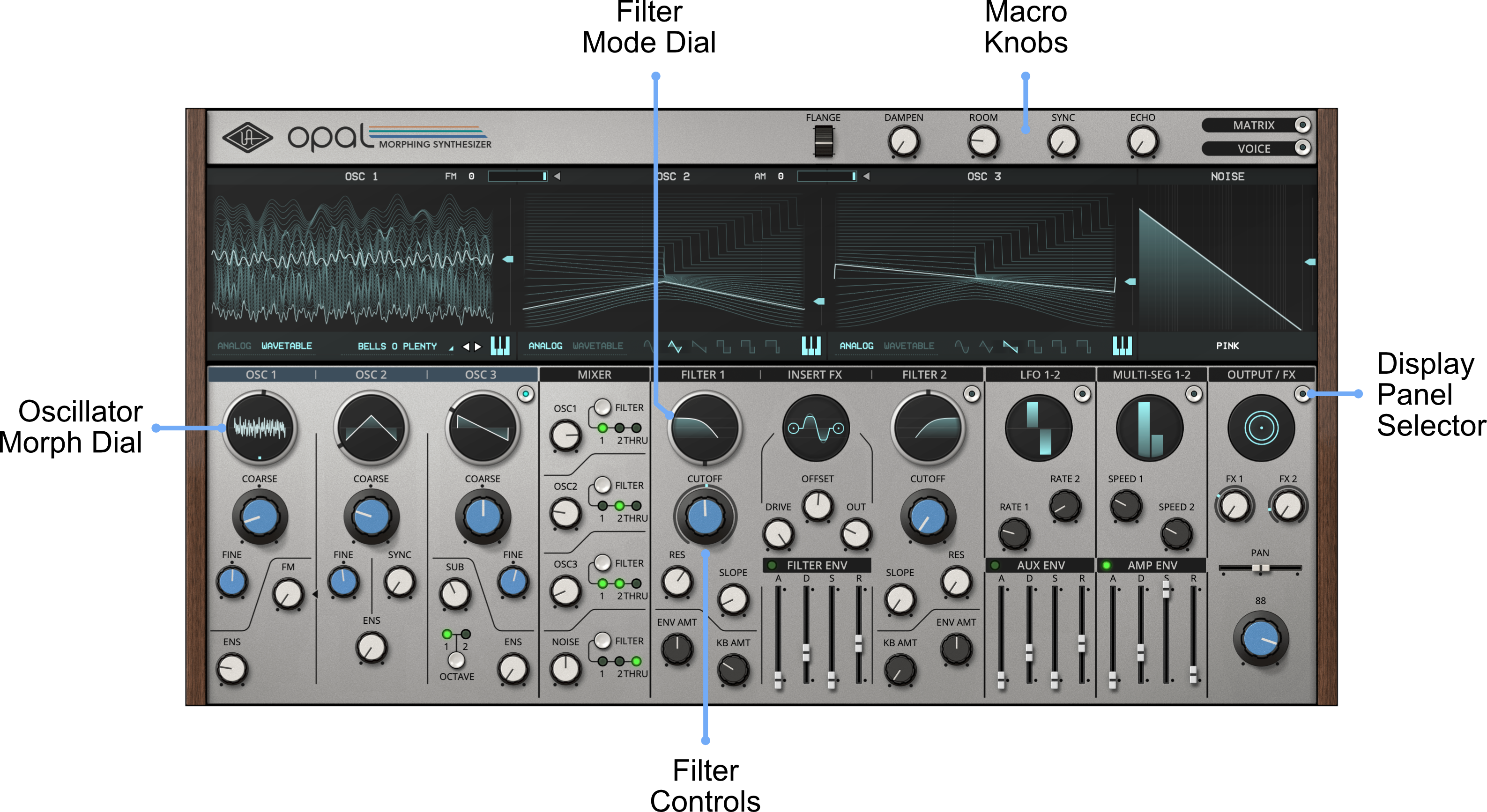
Task: Select the triangle waveform for OSC 2
Action: [675, 346]
